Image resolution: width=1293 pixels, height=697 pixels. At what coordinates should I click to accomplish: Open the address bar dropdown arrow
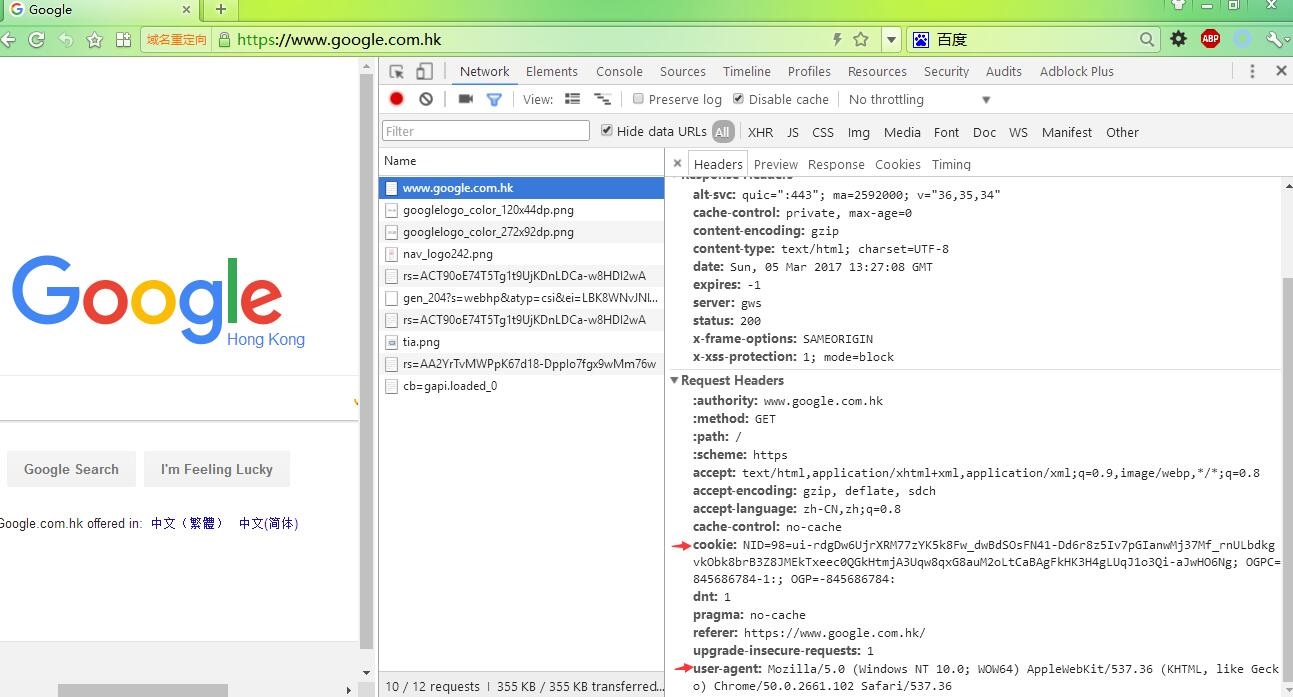(891, 40)
